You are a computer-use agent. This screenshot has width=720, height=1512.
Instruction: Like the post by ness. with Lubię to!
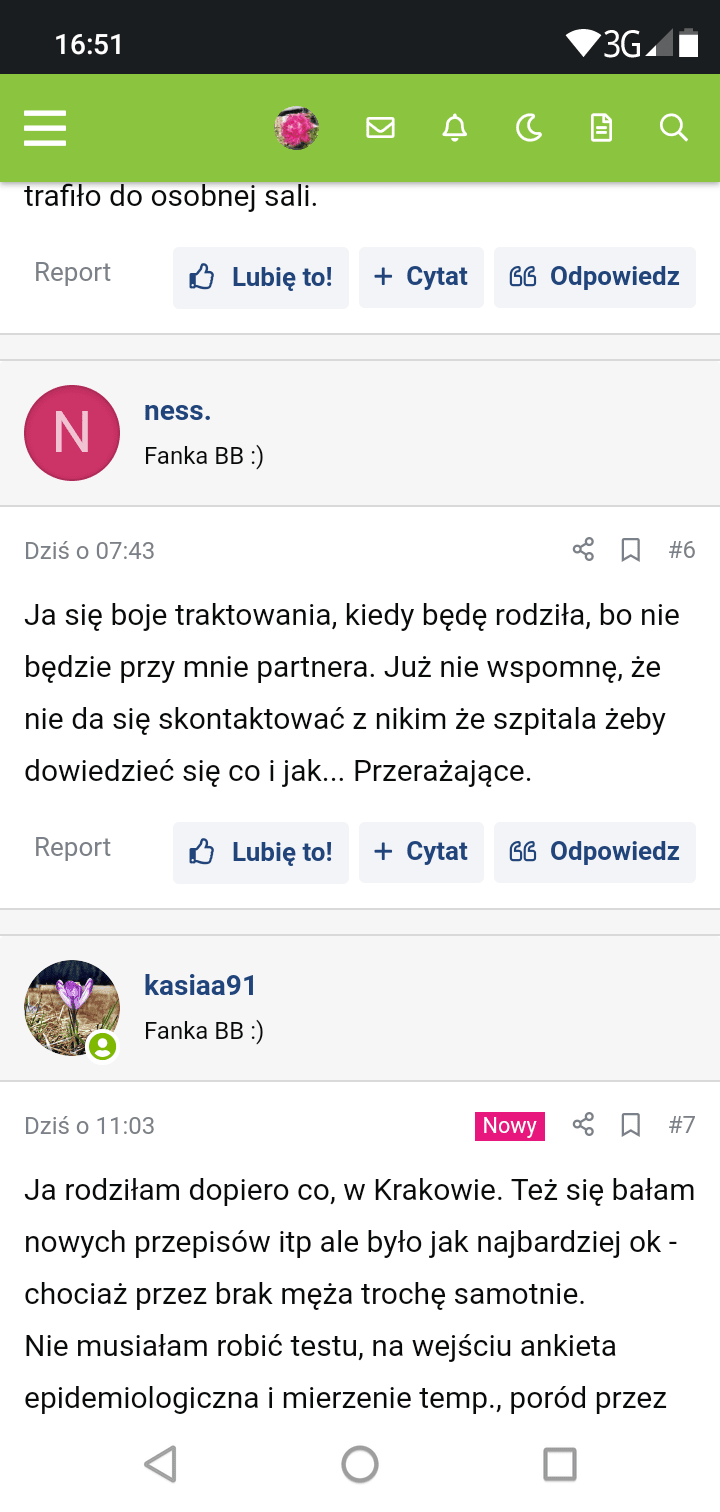pos(261,852)
